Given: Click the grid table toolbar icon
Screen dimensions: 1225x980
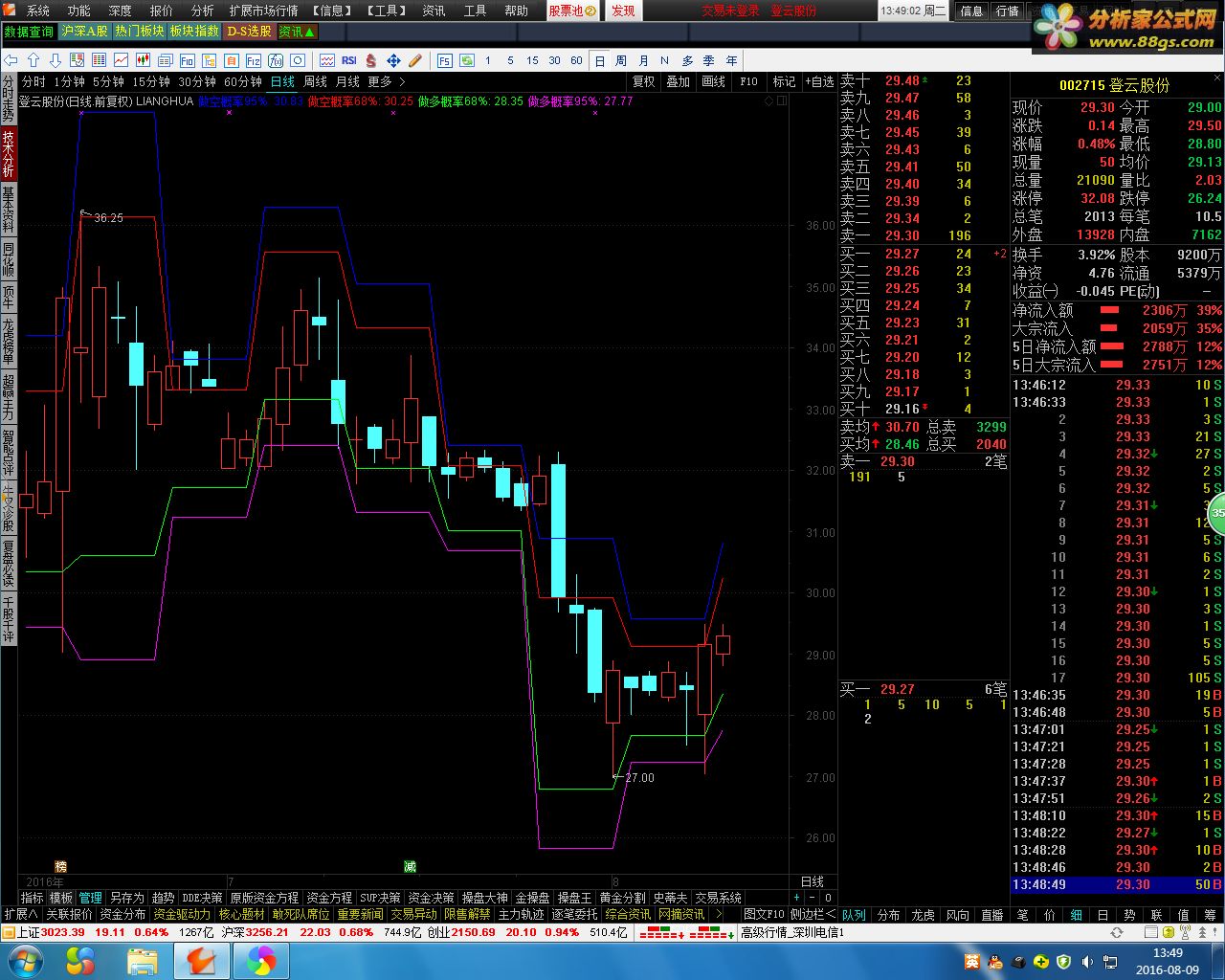Looking at the screenshot, I should 99,60.
